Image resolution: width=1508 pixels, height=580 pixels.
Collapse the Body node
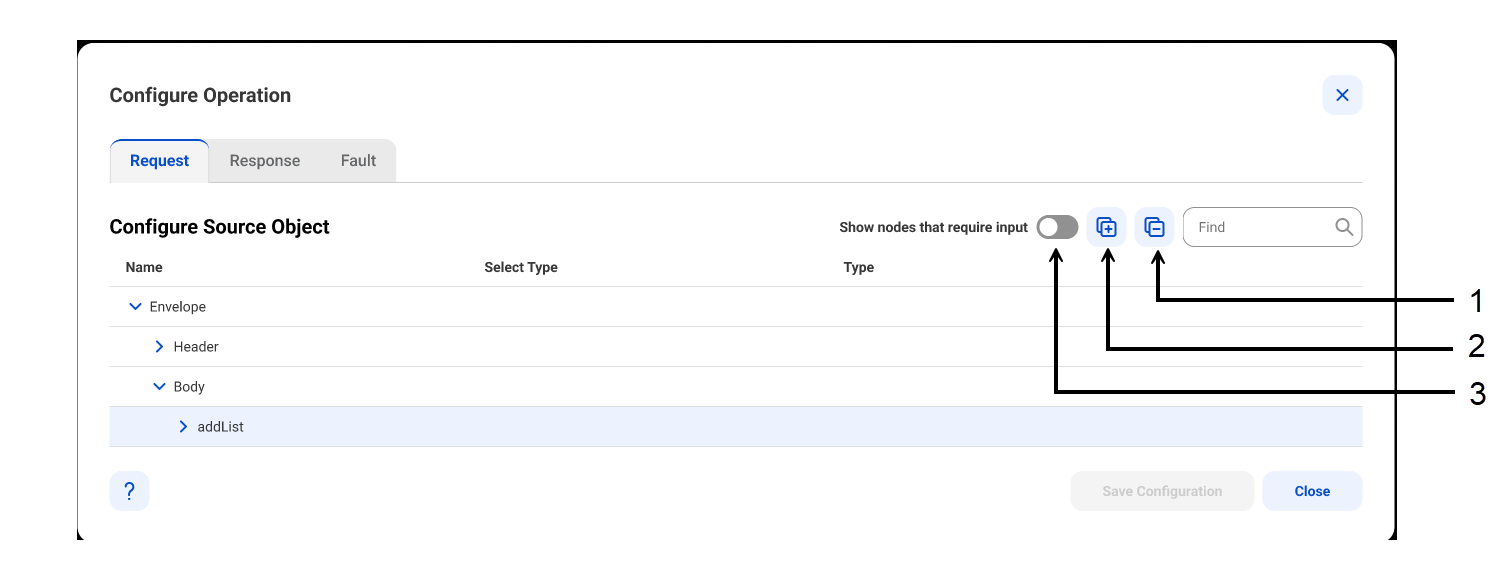159,387
